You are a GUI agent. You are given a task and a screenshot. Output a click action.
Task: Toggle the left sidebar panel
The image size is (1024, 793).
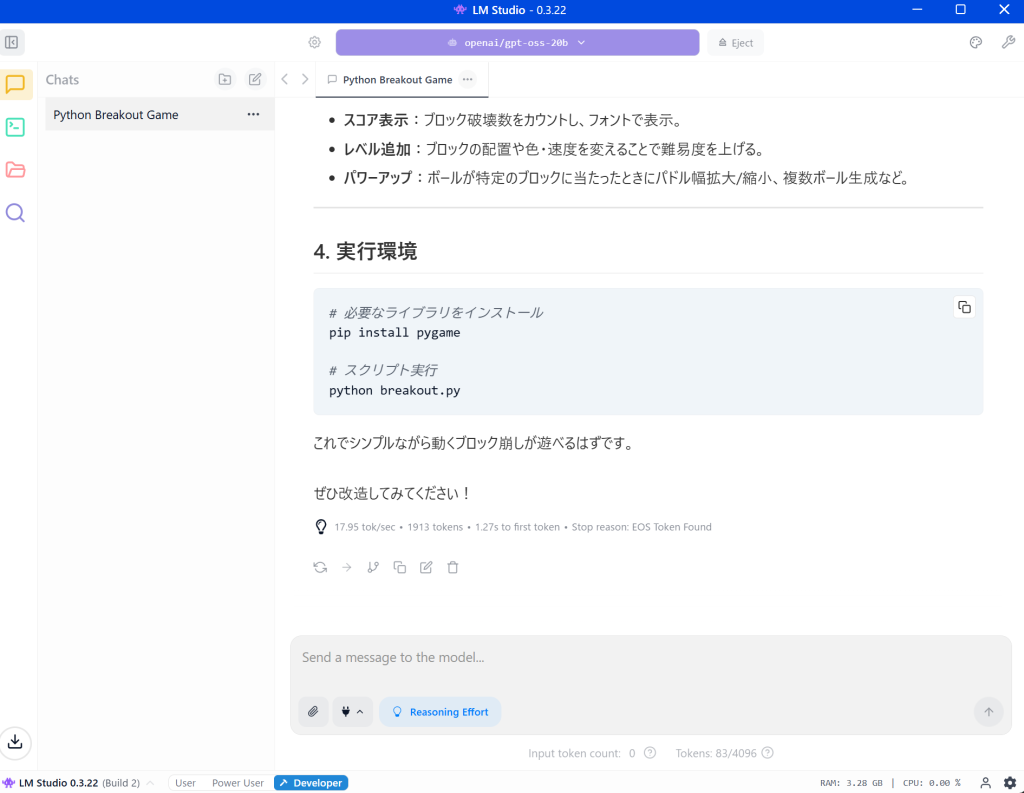(x=12, y=43)
